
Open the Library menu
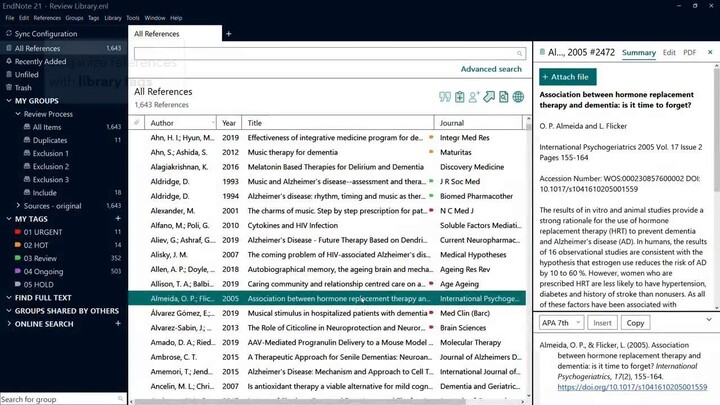tap(112, 18)
